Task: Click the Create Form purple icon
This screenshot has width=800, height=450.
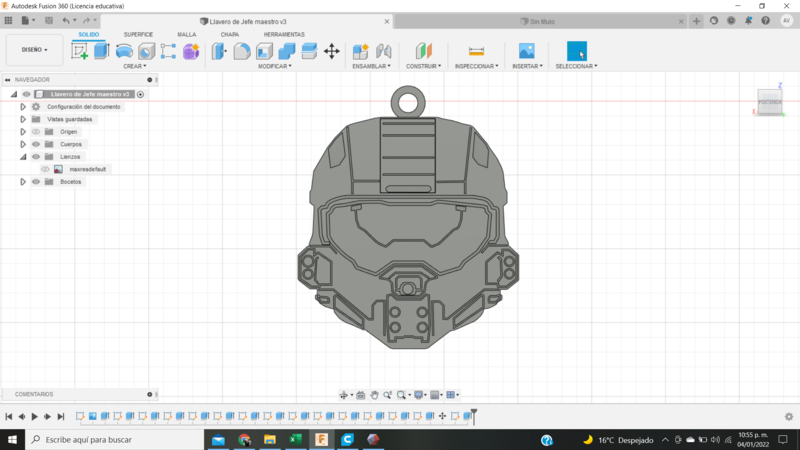Action: tap(191, 51)
